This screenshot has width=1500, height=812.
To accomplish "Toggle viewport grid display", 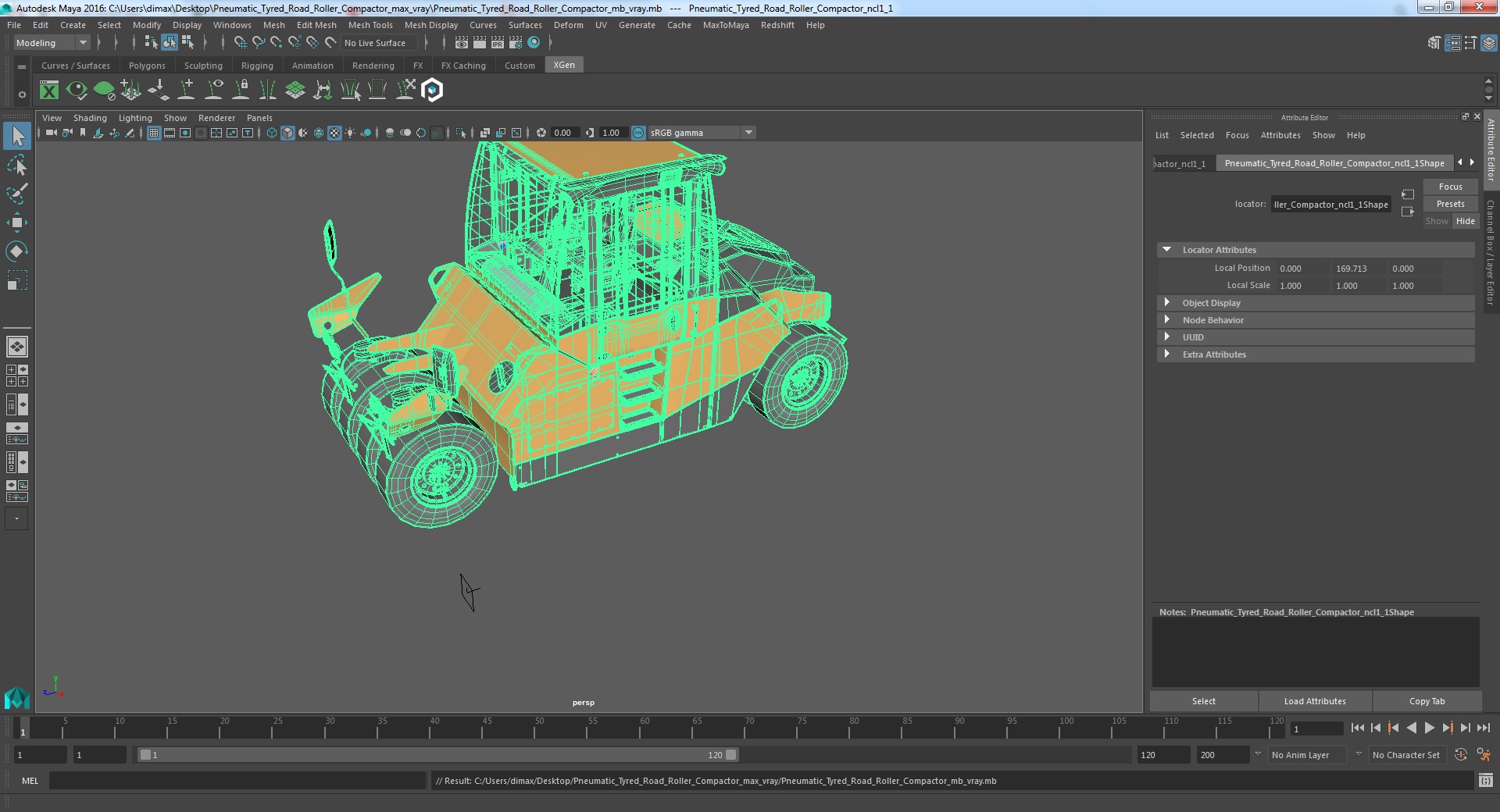I will click(x=154, y=133).
